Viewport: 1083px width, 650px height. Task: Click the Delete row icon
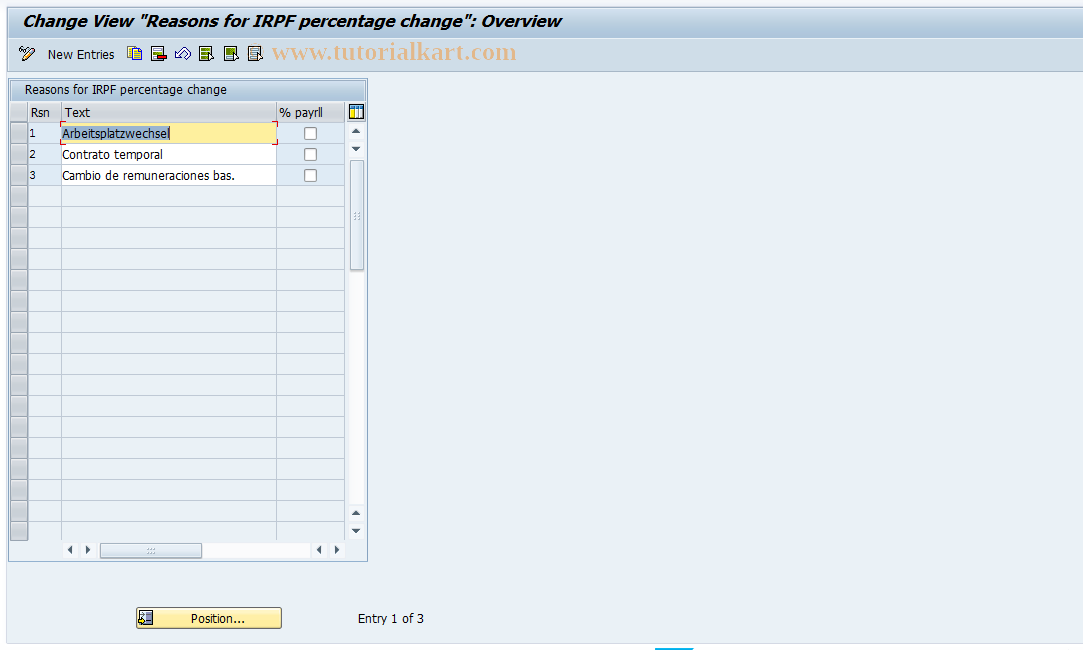[159, 53]
